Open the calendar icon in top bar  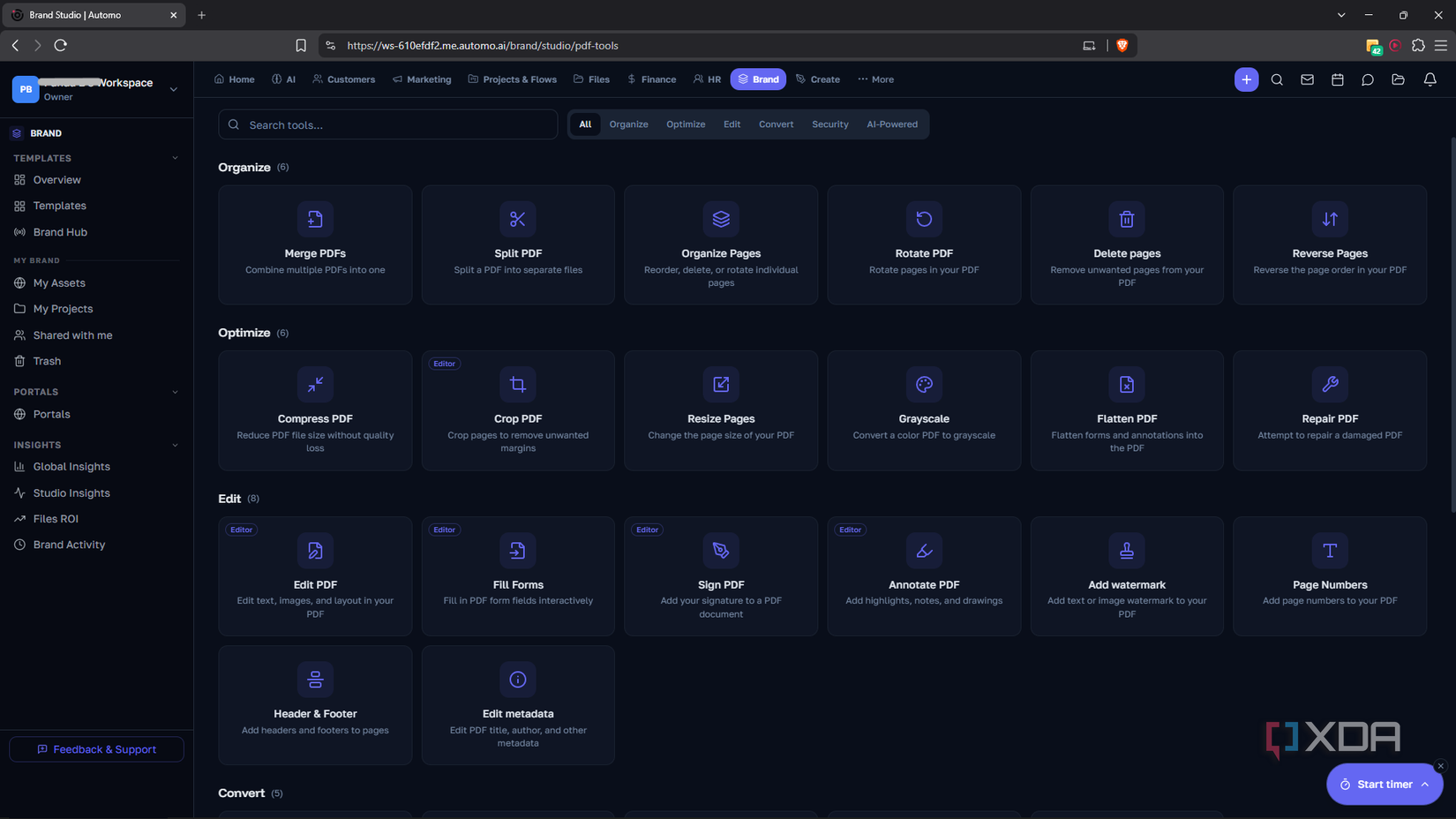click(x=1338, y=79)
